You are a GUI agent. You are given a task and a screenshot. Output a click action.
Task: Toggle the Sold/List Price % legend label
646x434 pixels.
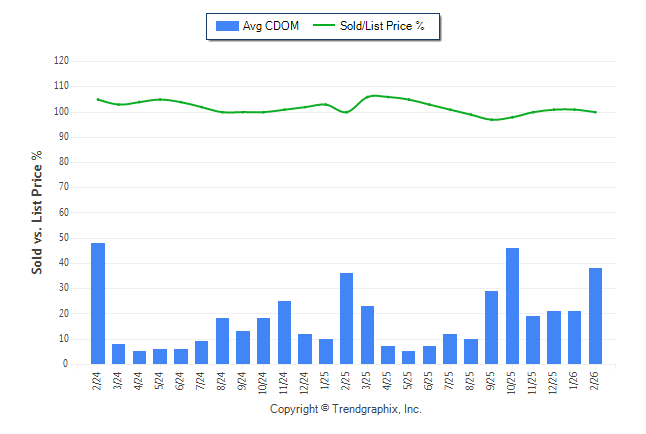pyautogui.click(x=381, y=26)
